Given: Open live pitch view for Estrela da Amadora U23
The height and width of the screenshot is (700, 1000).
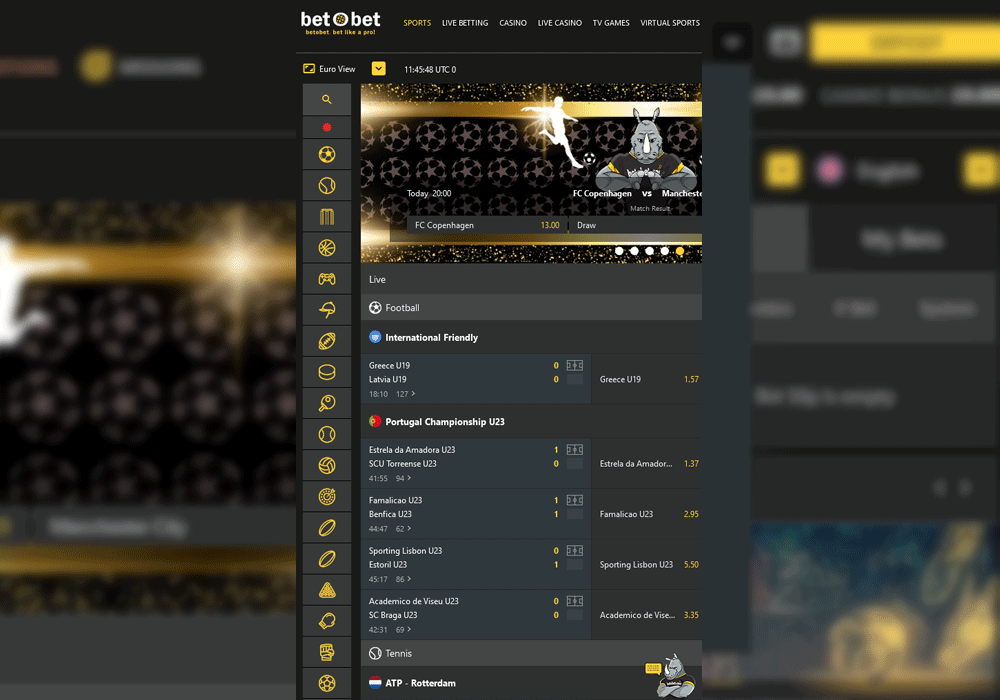Looking at the screenshot, I should [575, 449].
